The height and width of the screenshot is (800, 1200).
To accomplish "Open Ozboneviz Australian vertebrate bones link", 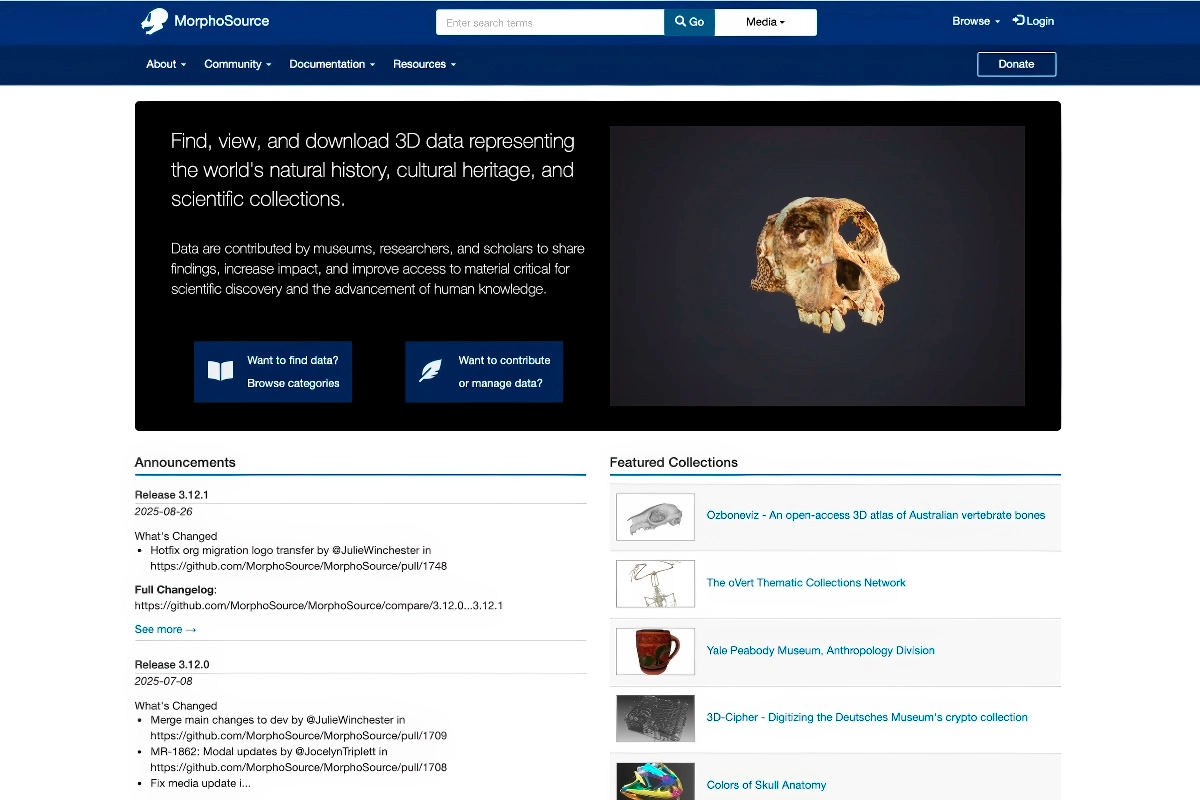I will (876, 516).
